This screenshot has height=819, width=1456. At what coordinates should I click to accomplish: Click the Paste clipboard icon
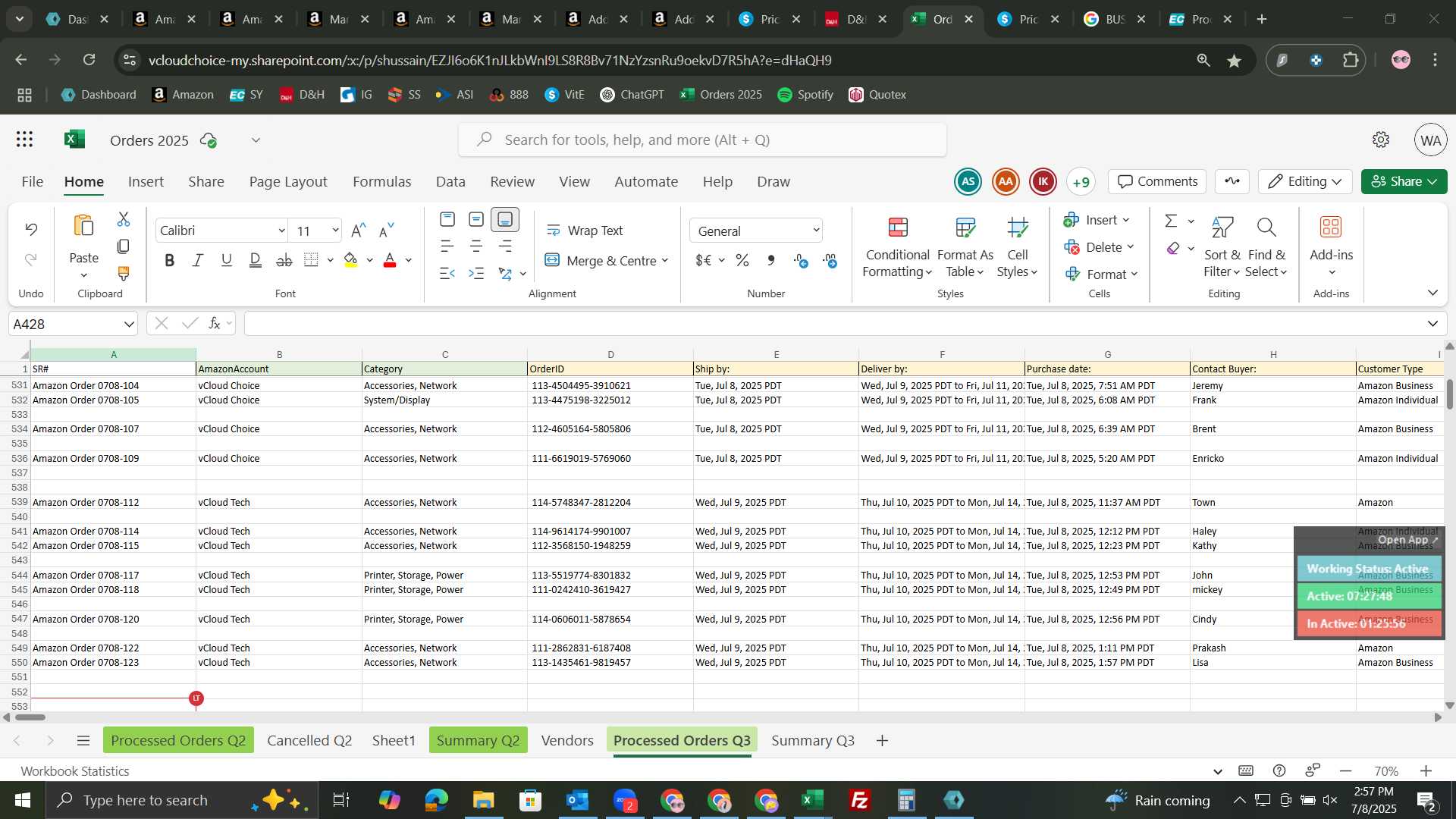[83, 227]
